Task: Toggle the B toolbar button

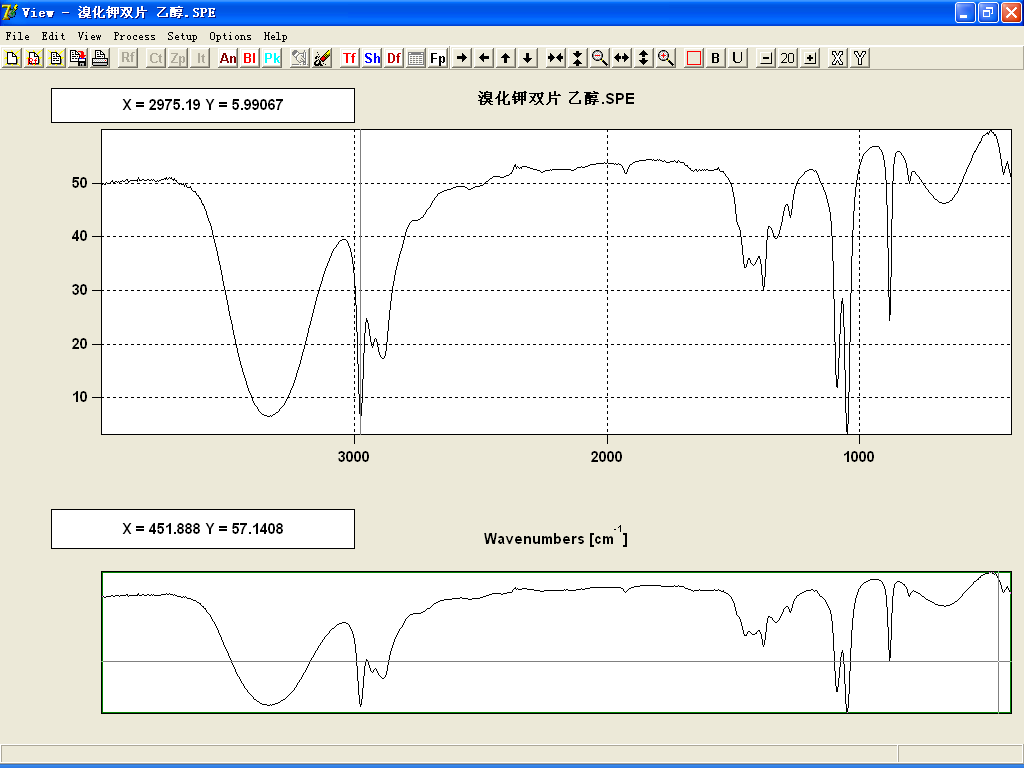Action: (x=716, y=58)
